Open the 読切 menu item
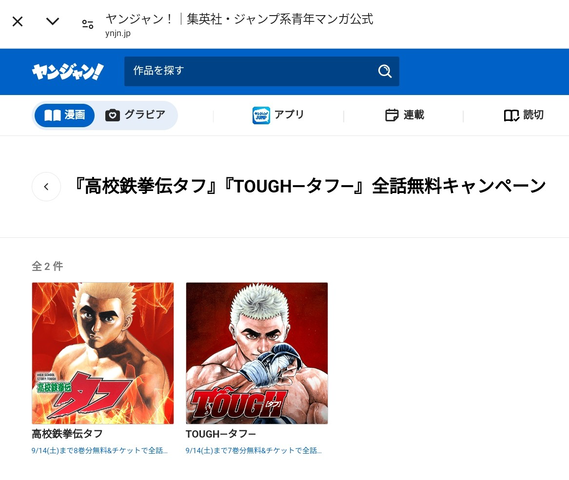This screenshot has height=480, width=569. 524,115
